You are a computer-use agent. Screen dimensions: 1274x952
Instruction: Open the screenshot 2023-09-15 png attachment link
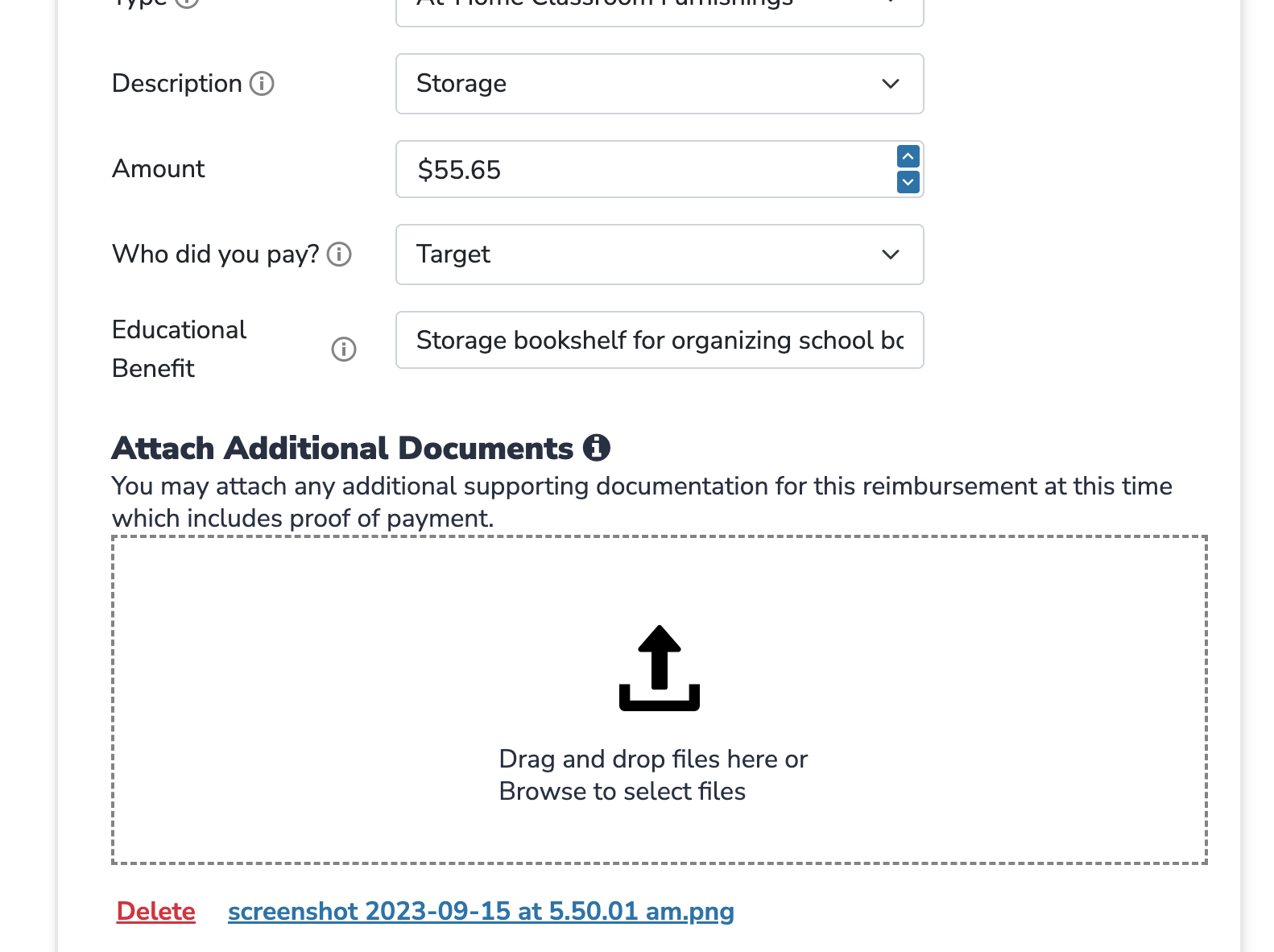[481, 911]
